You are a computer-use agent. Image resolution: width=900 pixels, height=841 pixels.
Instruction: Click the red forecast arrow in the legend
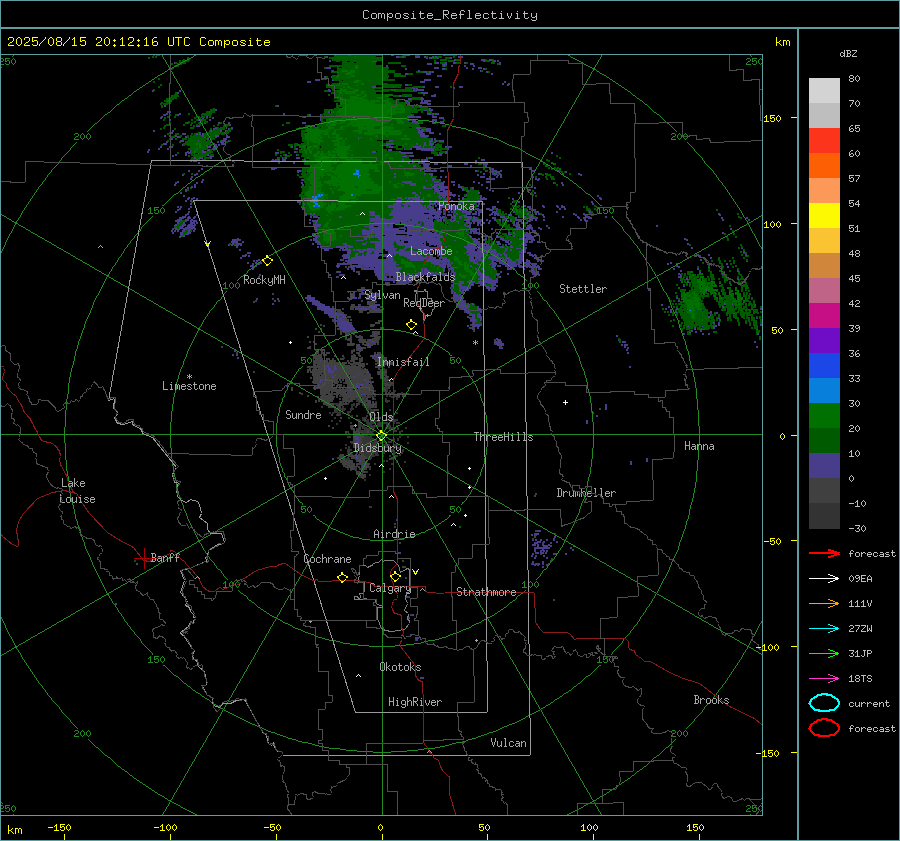tap(824, 553)
